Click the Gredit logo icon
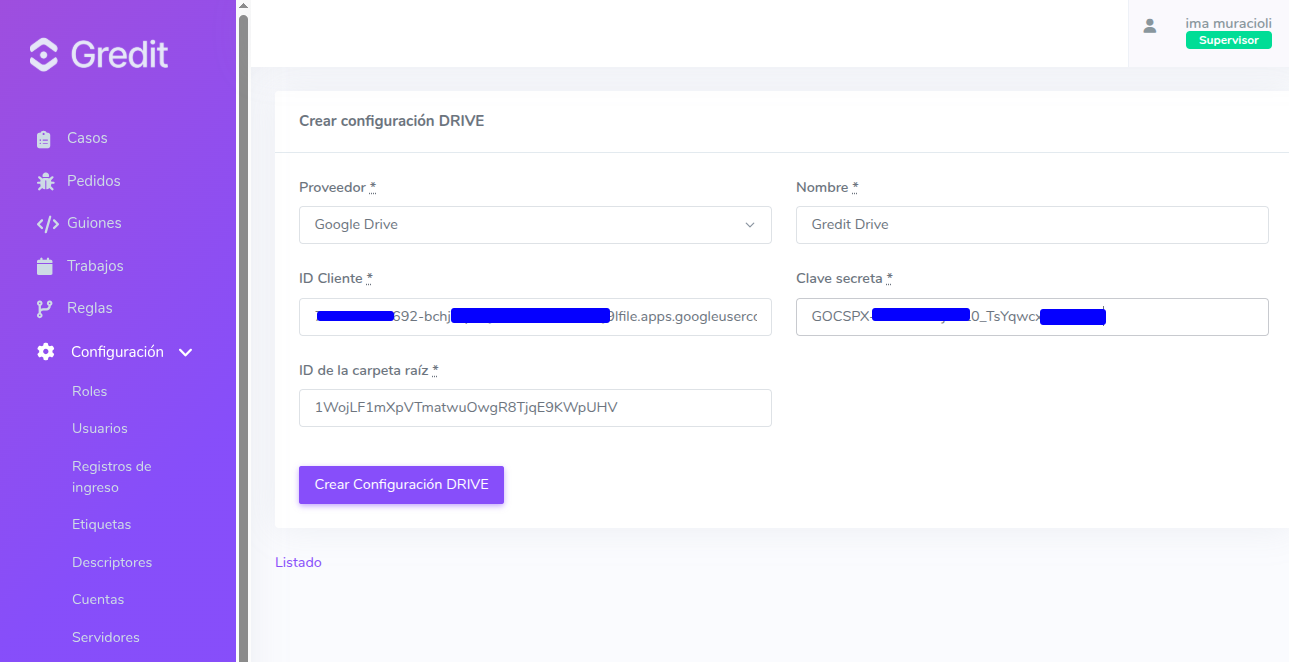This screenshot has height=662, width=1289. click(44, 54)
